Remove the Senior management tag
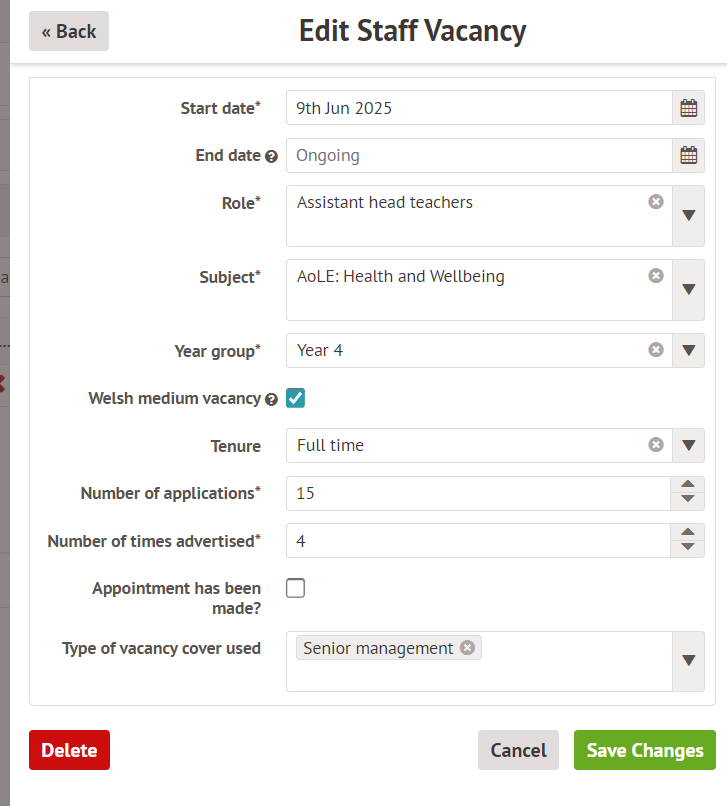Screen dimensions: 727x806 (x=467, y=648)
